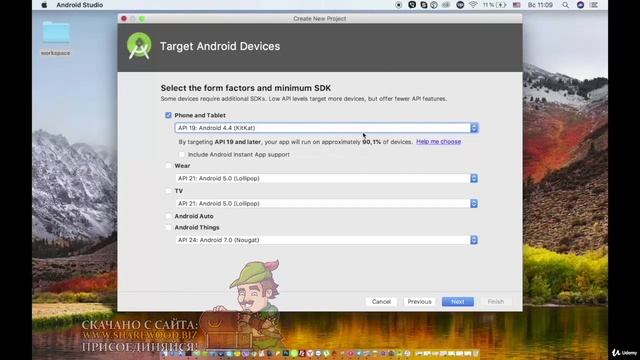Viewport: 640px width, 360px height.
Task: Open the US flag input source menu
Action: (x=516, y=5)
